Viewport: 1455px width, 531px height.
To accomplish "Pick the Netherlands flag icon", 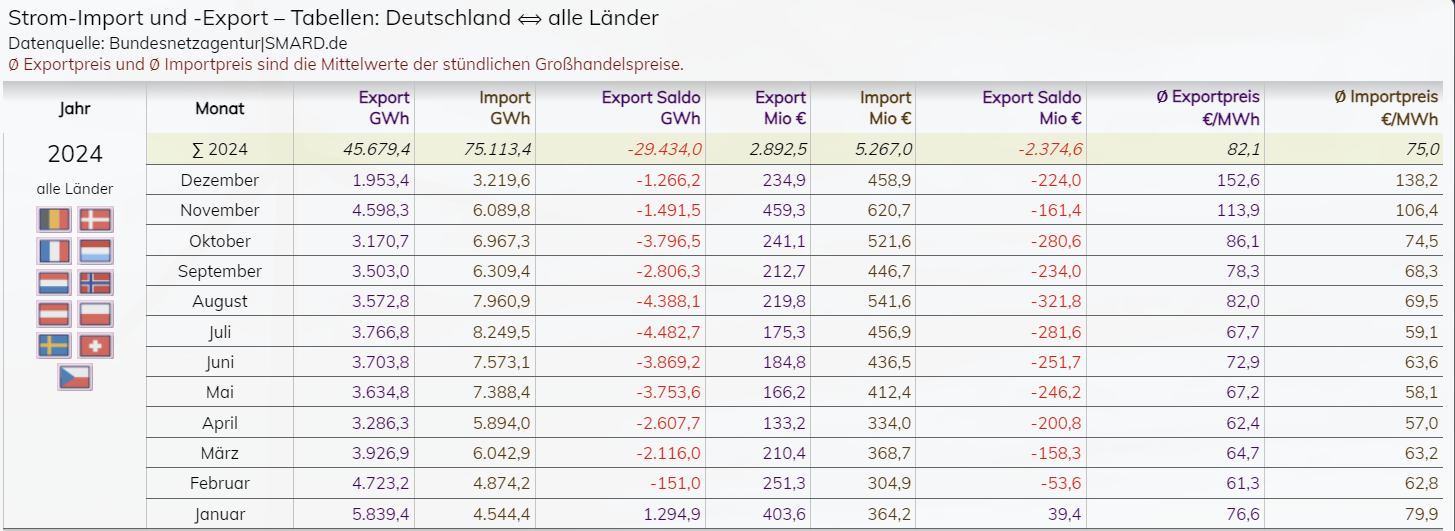I will pos(54,283).
